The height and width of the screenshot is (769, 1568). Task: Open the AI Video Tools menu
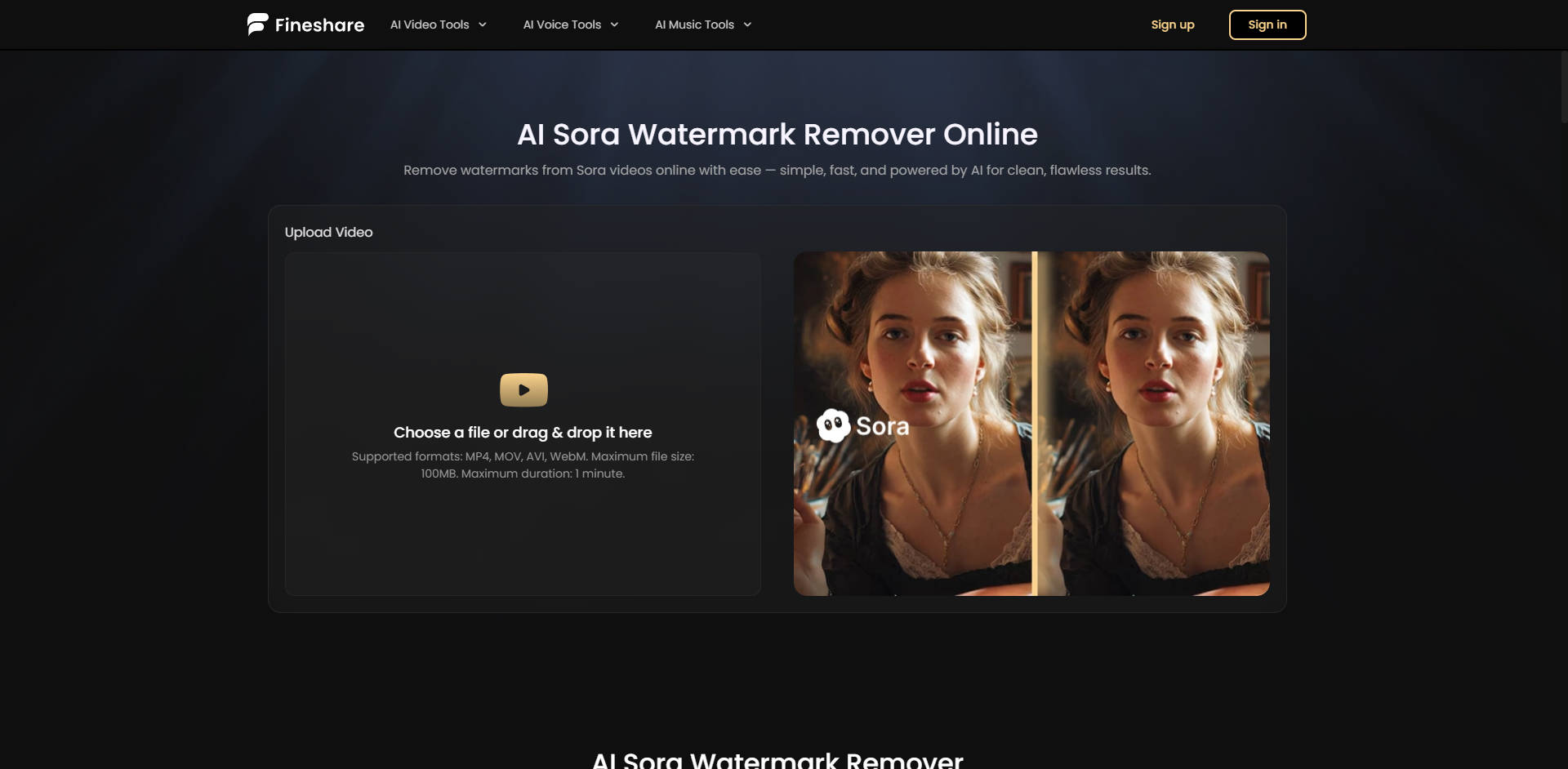(430, 24)
